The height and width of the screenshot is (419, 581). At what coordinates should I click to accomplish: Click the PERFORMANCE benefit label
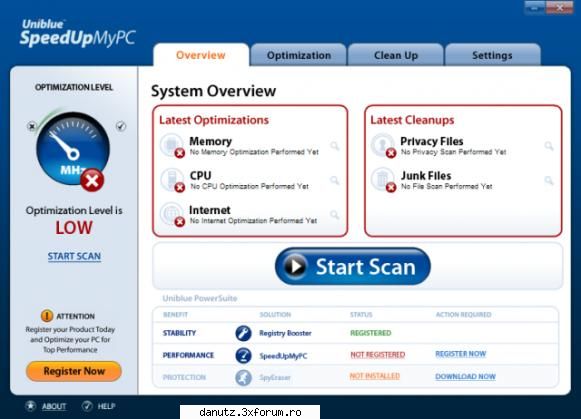point(188,355)
